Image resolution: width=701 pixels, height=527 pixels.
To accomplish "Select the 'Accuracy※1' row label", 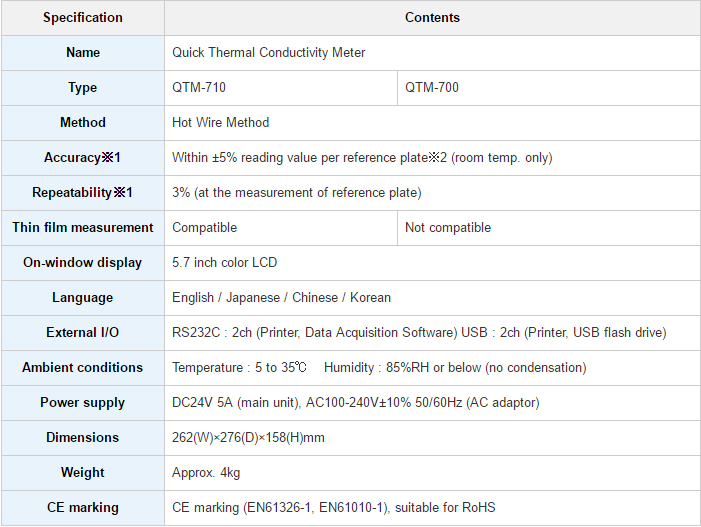I will [83, 158].
